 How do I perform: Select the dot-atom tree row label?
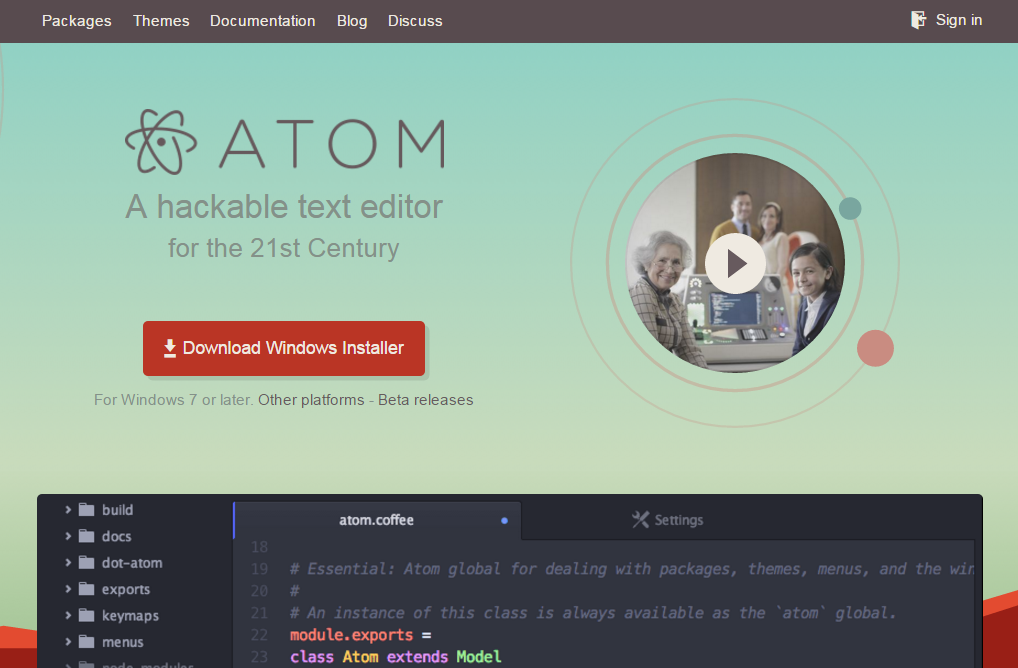[x=132, y=563]
